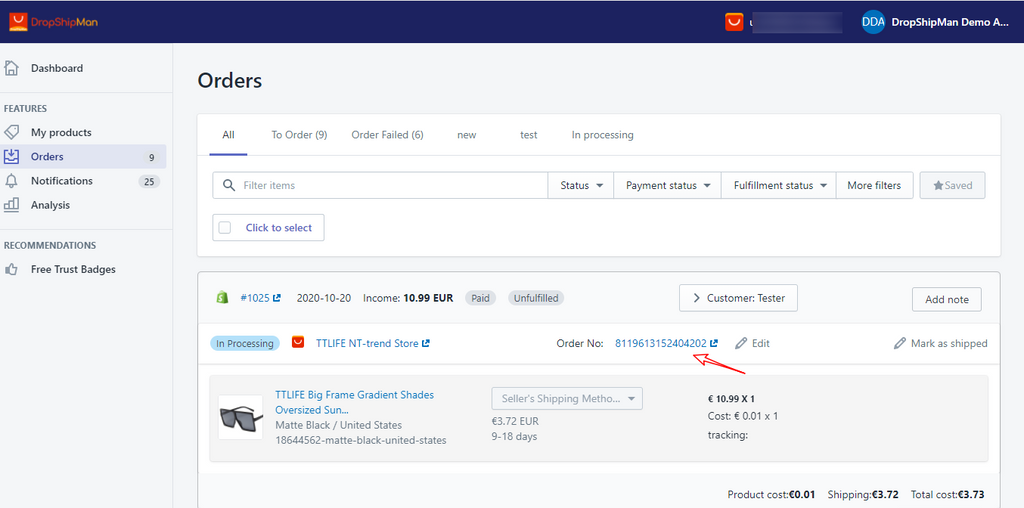Open TTLIFE Big Frame Gradient Shades product link
This screenshot has width=1024, height=508.
355,402
